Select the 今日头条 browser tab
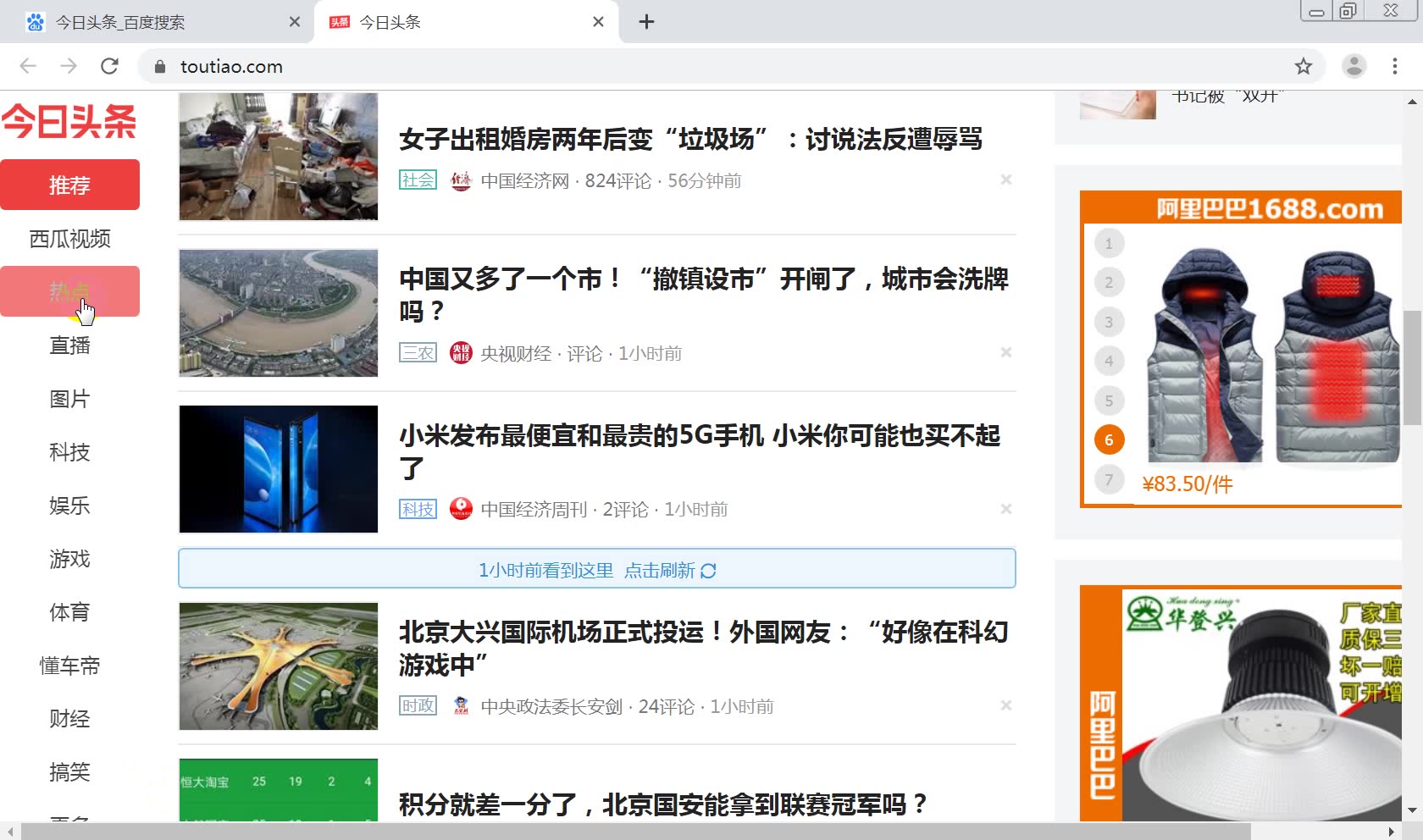The image size is (1423, 840). [466, 22]
